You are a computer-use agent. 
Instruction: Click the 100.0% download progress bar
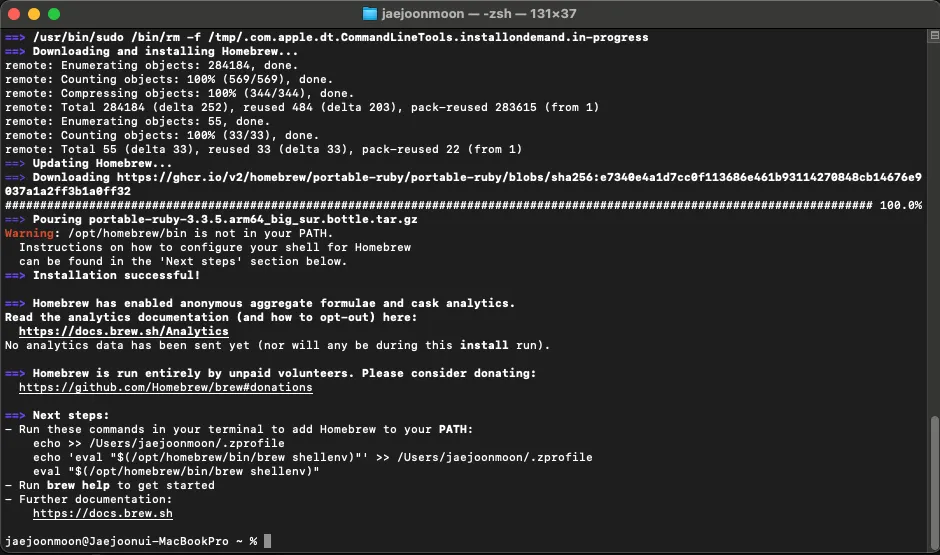(463, 205)
